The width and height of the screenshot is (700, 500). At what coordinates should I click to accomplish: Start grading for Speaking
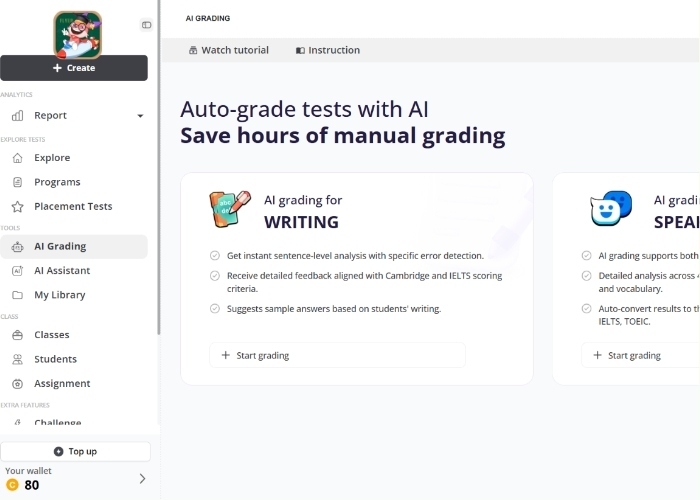click(x=641, y=355)
